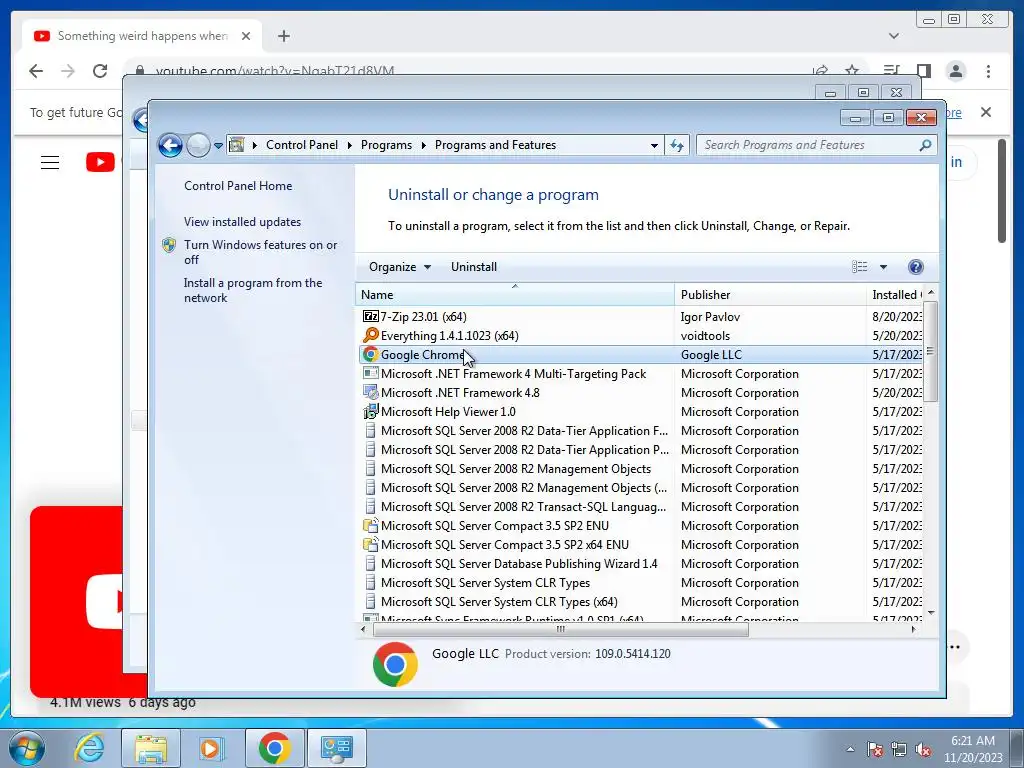Screen dimensions: 1024x768
Task: Click the Control Panel forward arrow button
Action: click(x=198, y=145)
